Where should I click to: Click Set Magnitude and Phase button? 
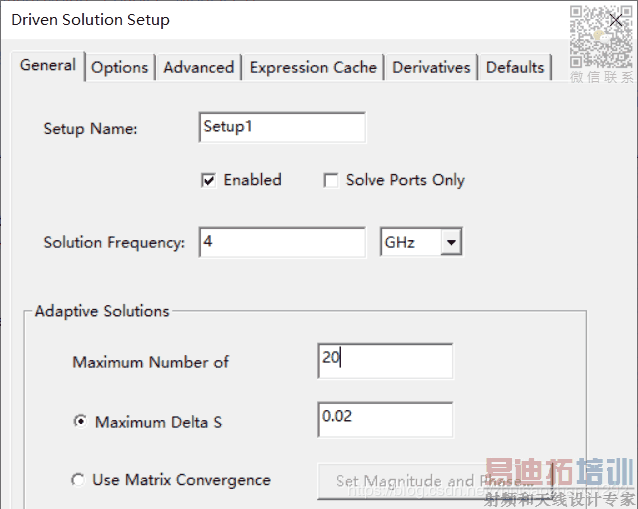(x=434, y=481)
